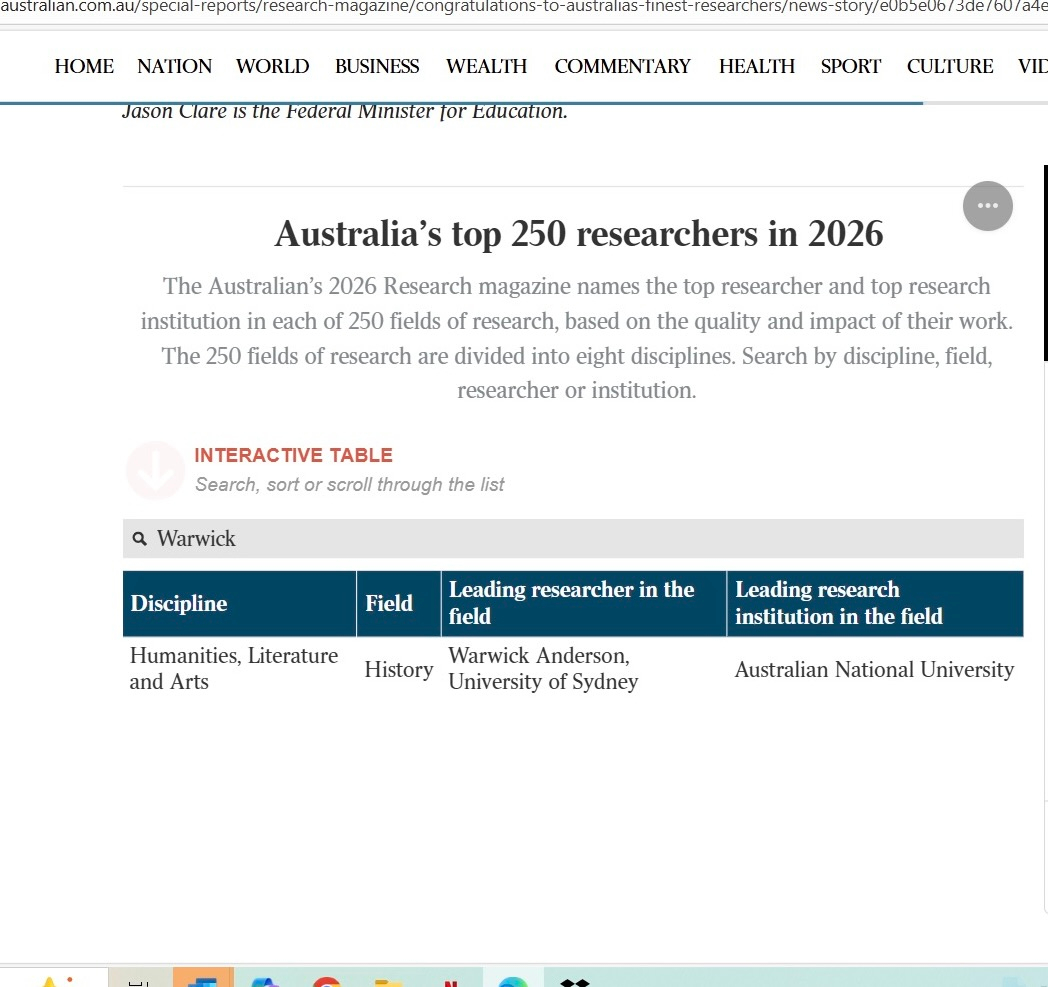Open the SPORT section
Viewport: 1048px width, 987px height.
tap(850, 67)
